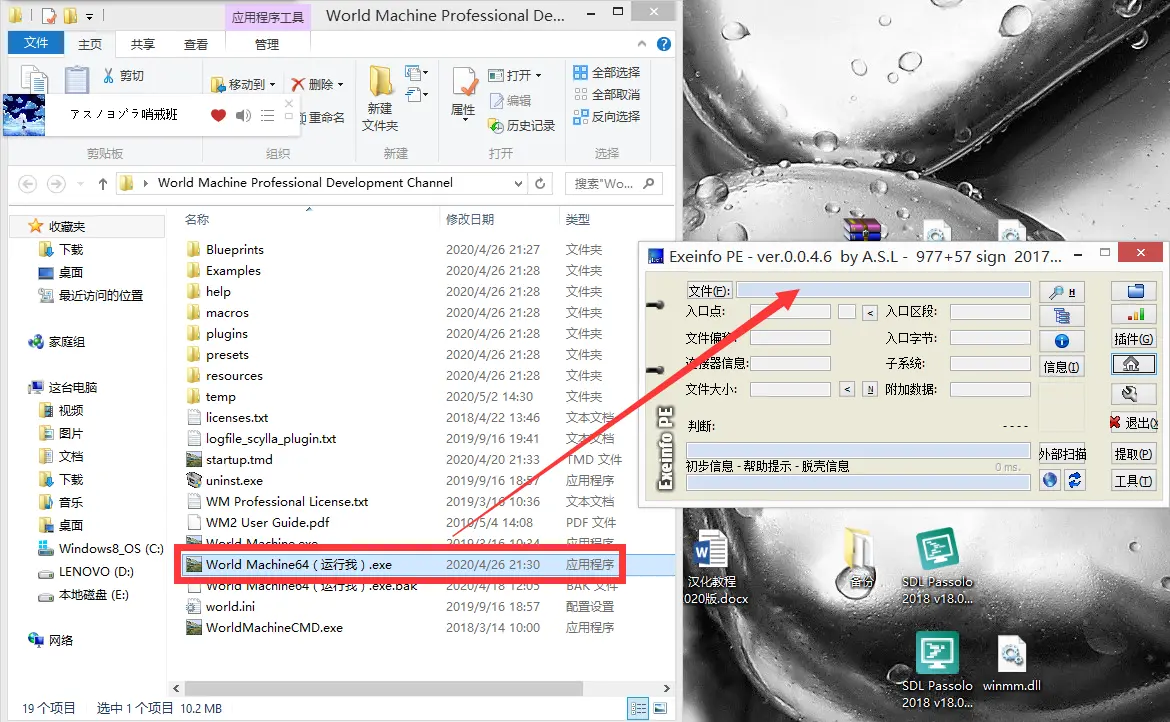
Task: Click the Paste clipboard icon in Explorer
Action: (76, 80)
